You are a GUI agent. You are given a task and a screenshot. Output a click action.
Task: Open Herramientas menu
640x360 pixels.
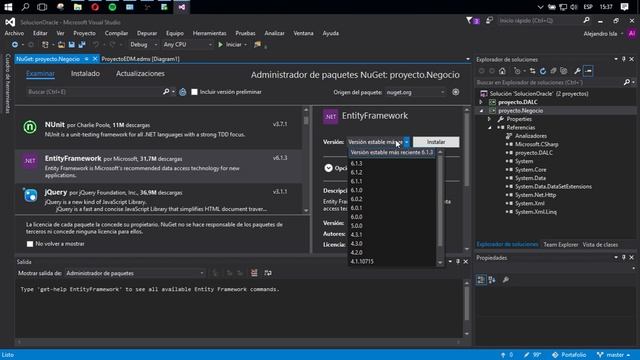point(209,33)
